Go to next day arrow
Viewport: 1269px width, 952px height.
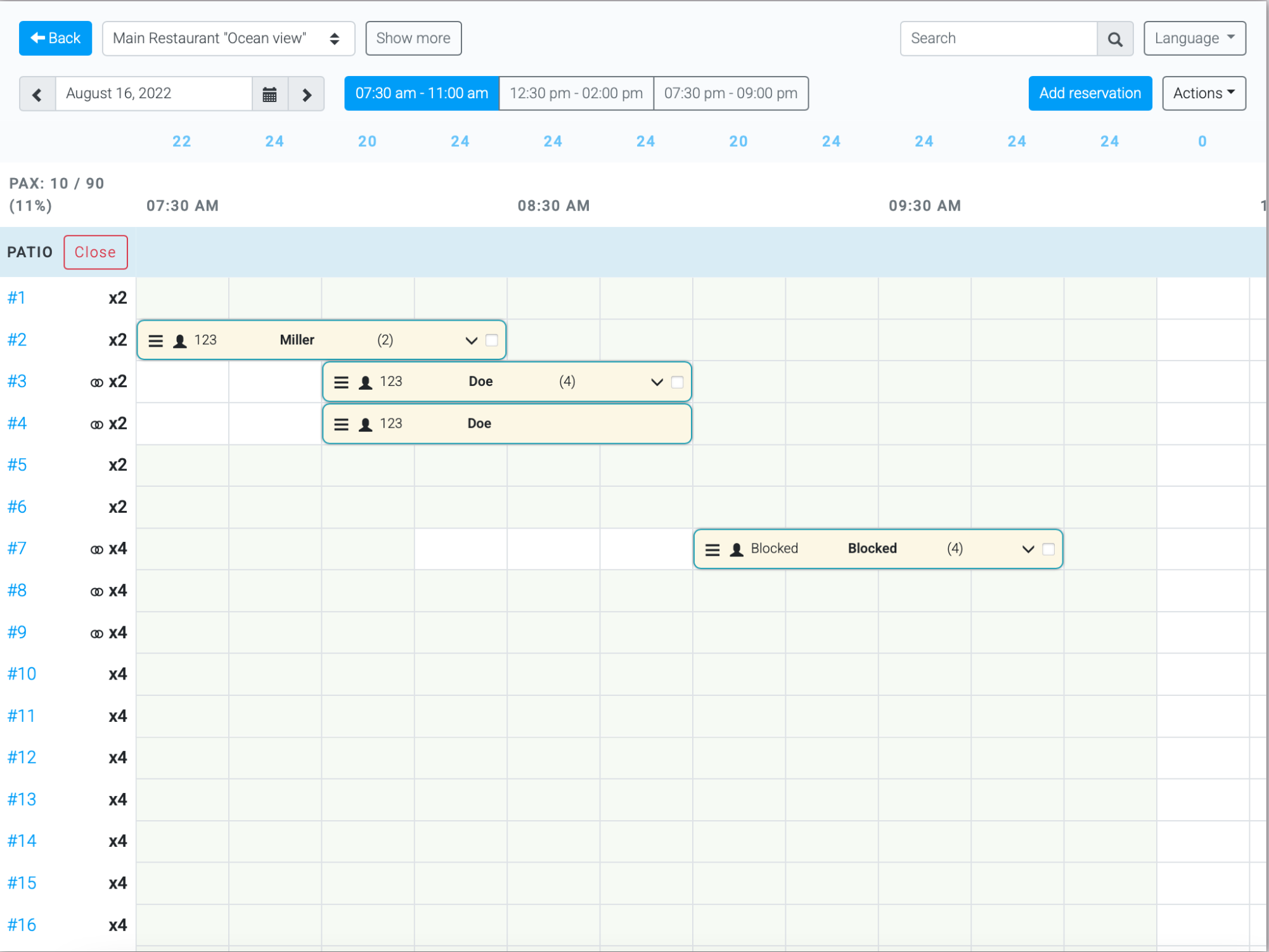pos(307,94)
